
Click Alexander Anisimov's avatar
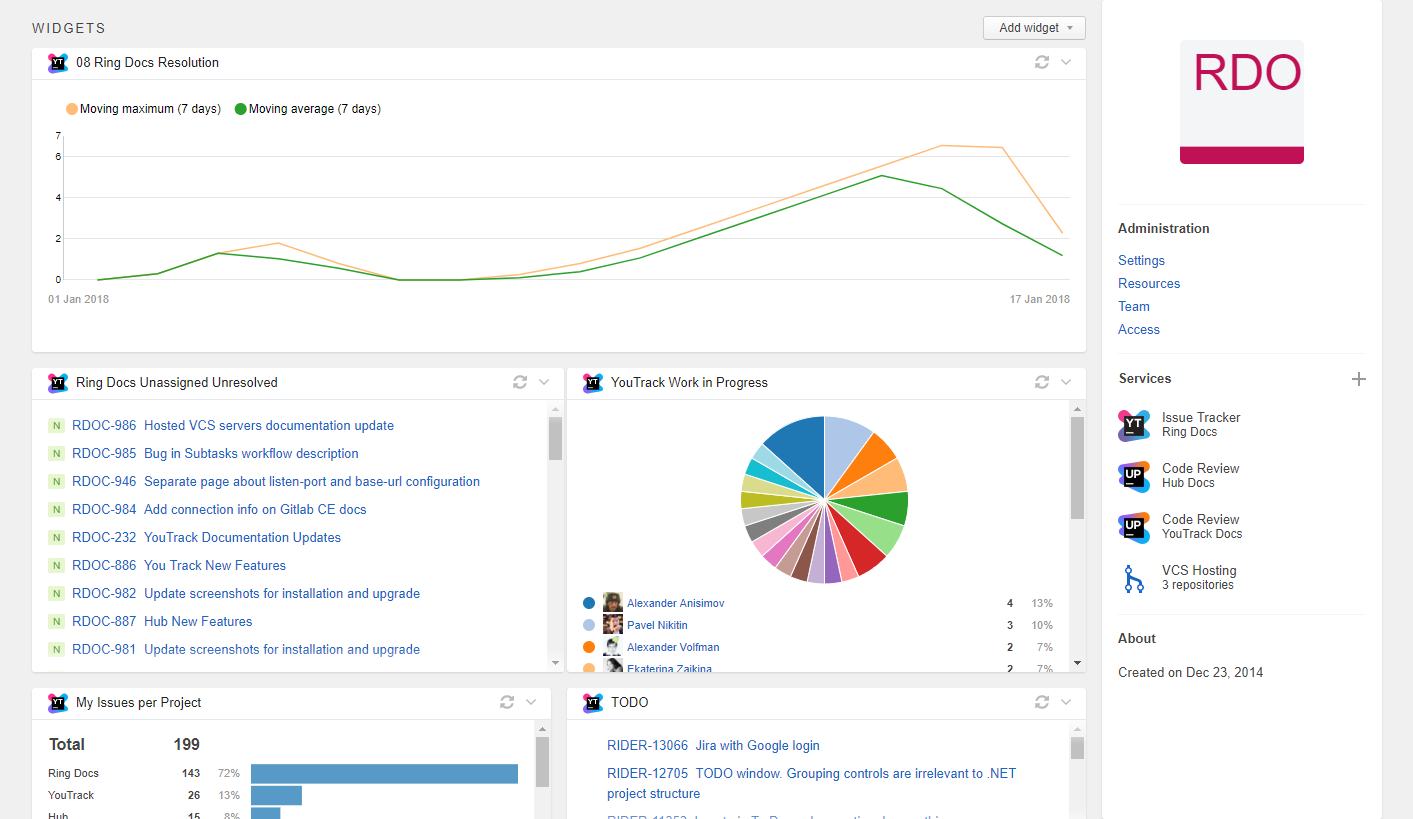pos(613,603)
